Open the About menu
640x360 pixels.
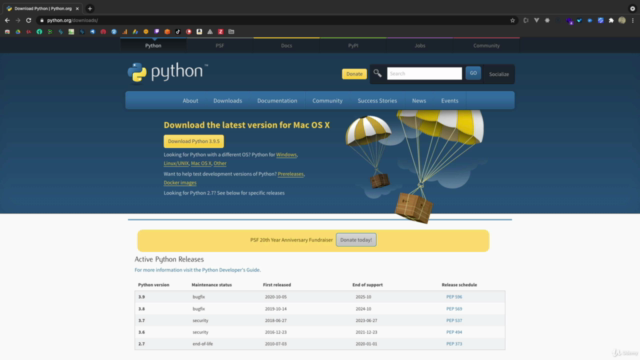(x=190, y=101)
